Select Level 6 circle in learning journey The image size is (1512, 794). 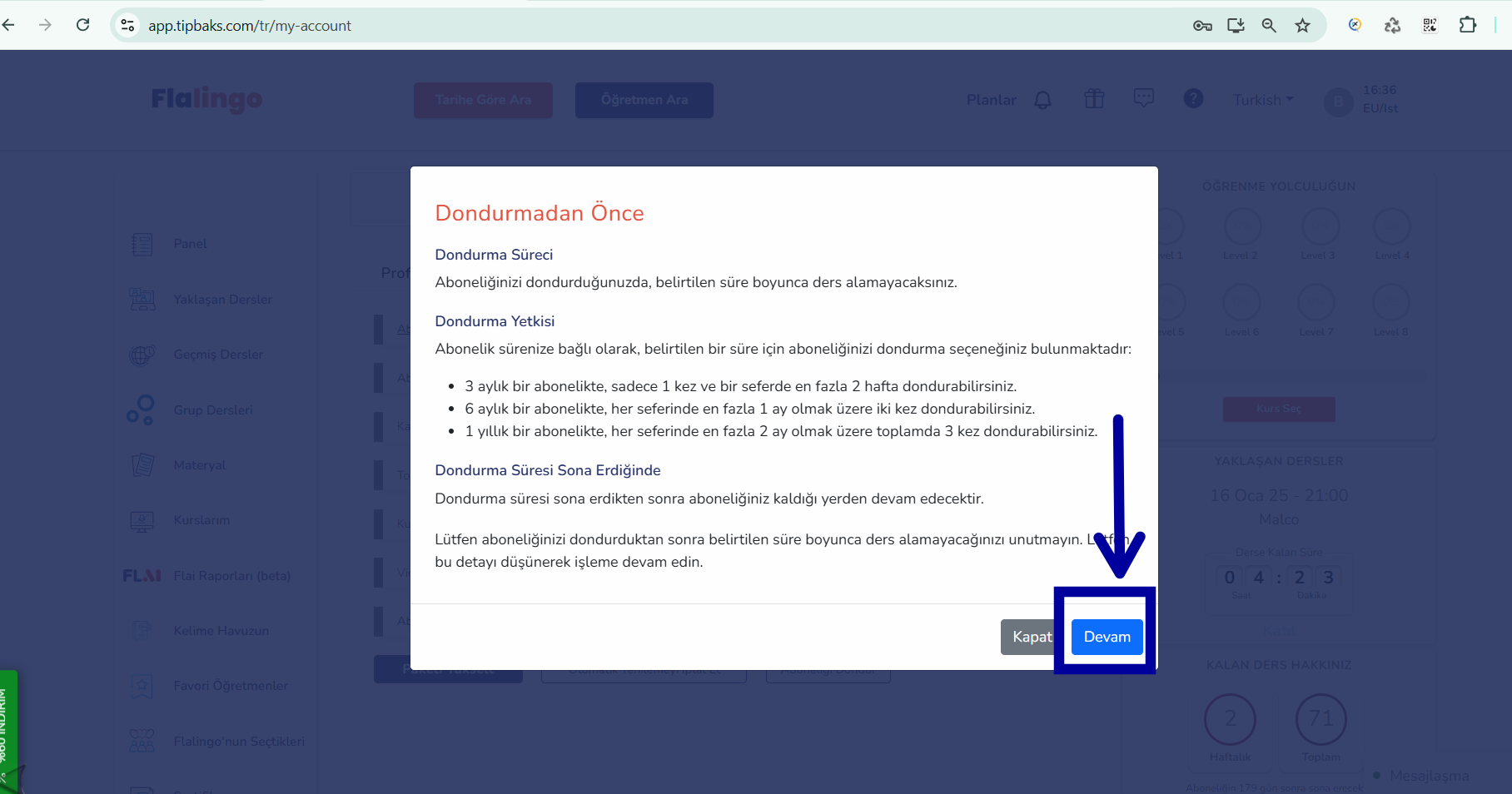[1242, 302]
